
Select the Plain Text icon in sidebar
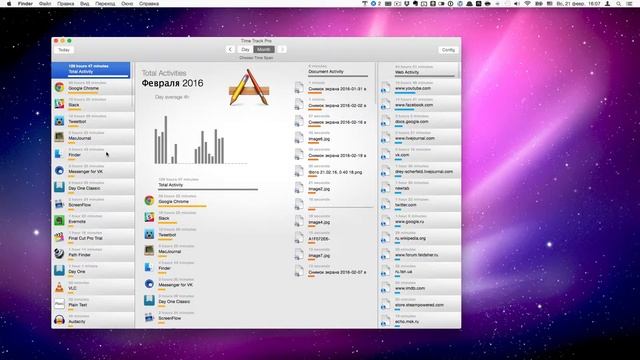[60, 304]
